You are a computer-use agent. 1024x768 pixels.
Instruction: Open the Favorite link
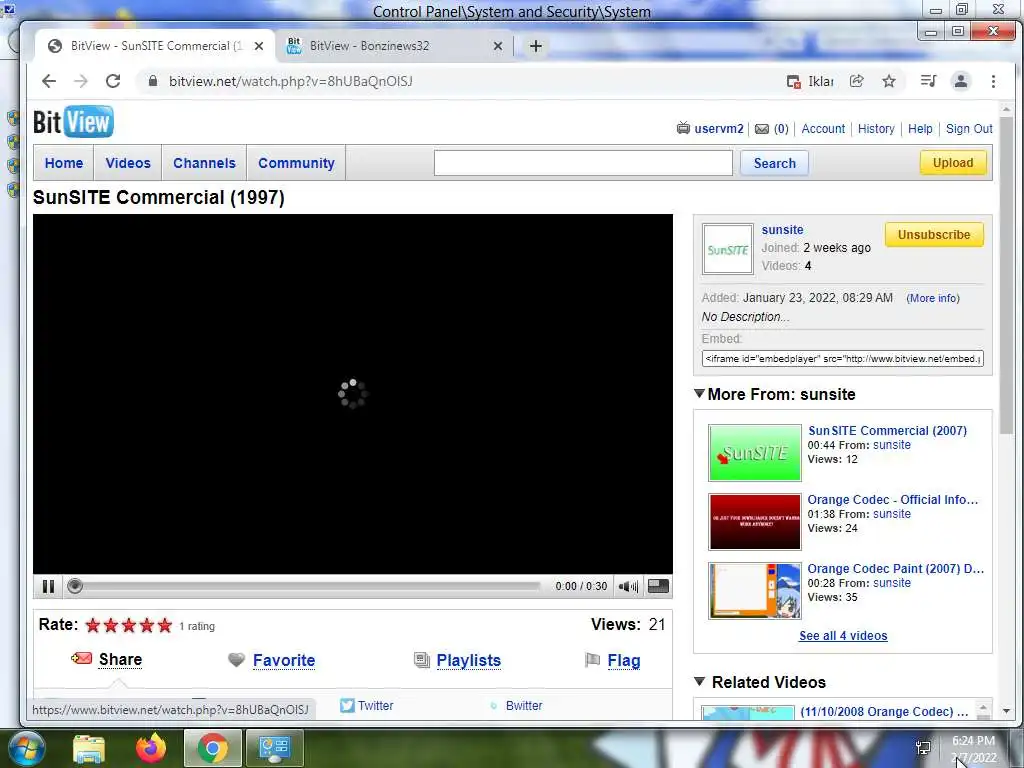pyautogui.click(x=284, y=660)
